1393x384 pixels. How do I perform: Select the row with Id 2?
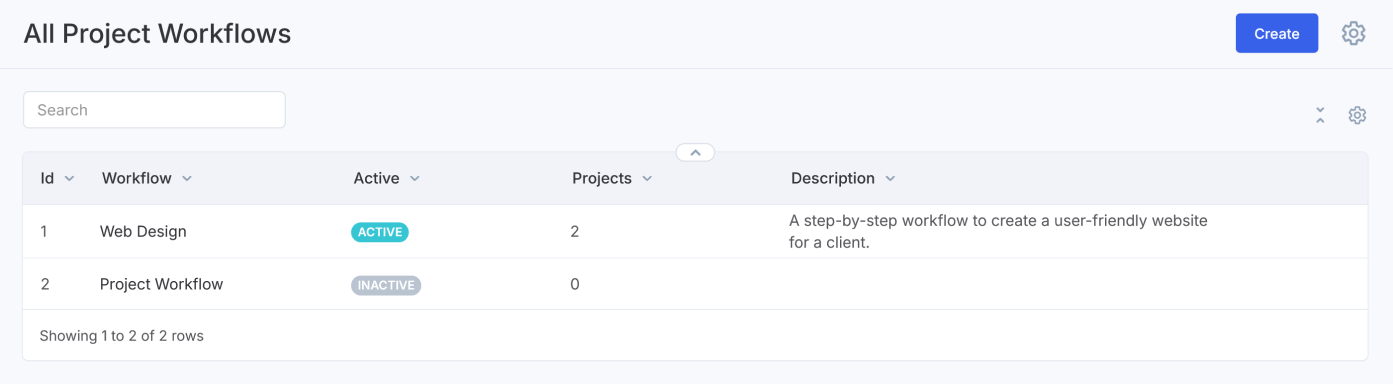click(x=695, y=284)
